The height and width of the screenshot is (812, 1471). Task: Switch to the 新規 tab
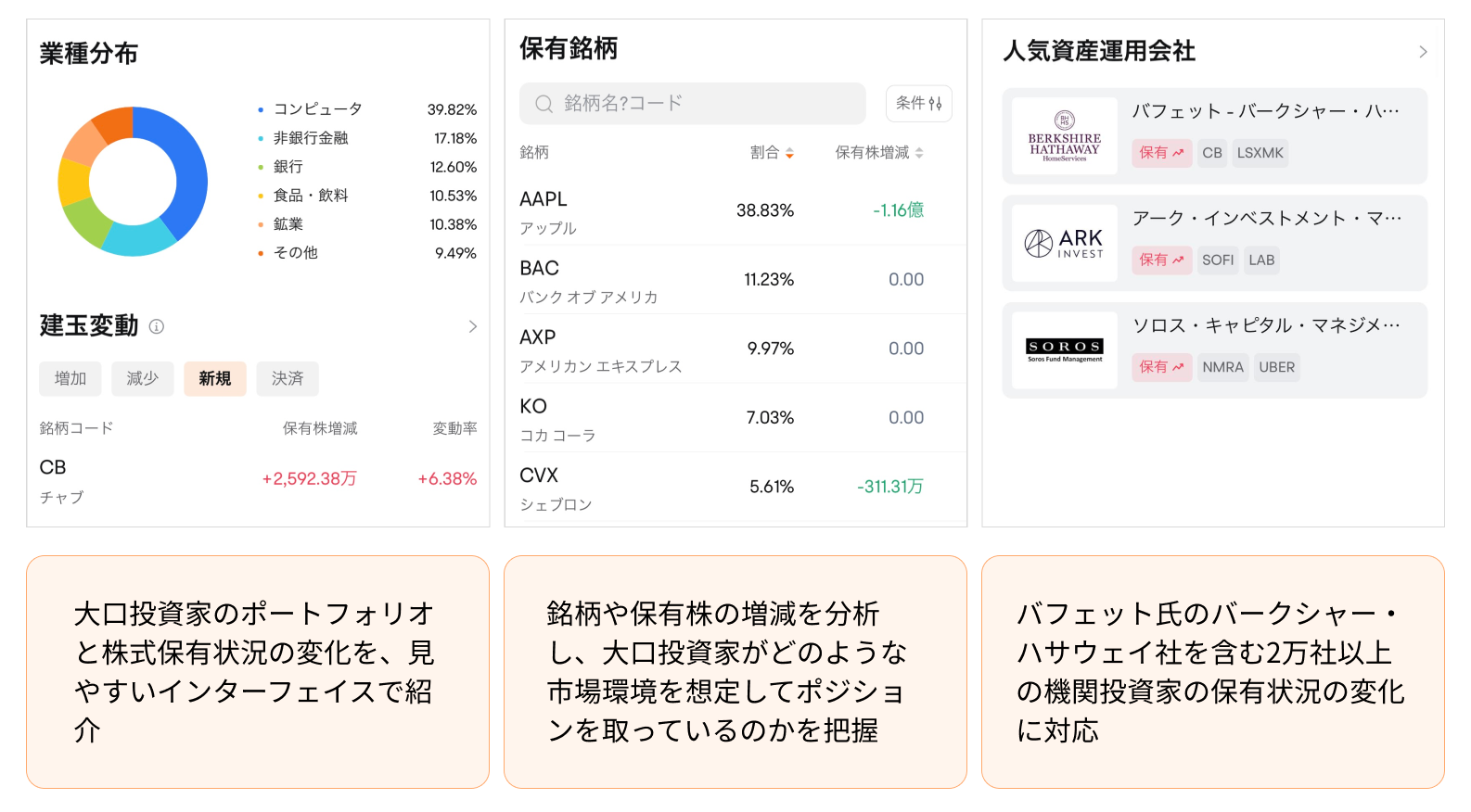tap(215, 378)
